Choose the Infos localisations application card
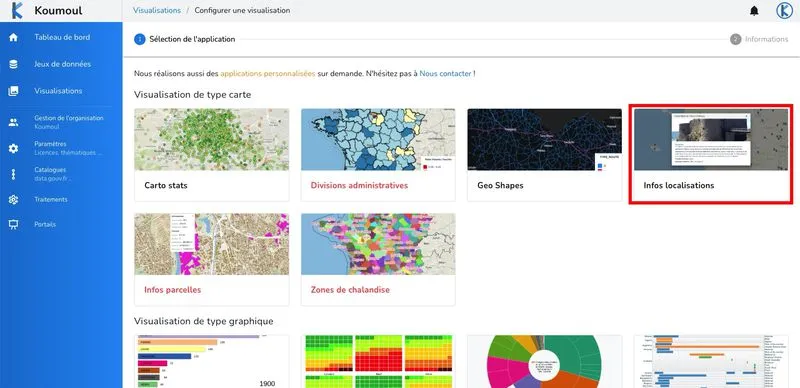 coord(711,155)
